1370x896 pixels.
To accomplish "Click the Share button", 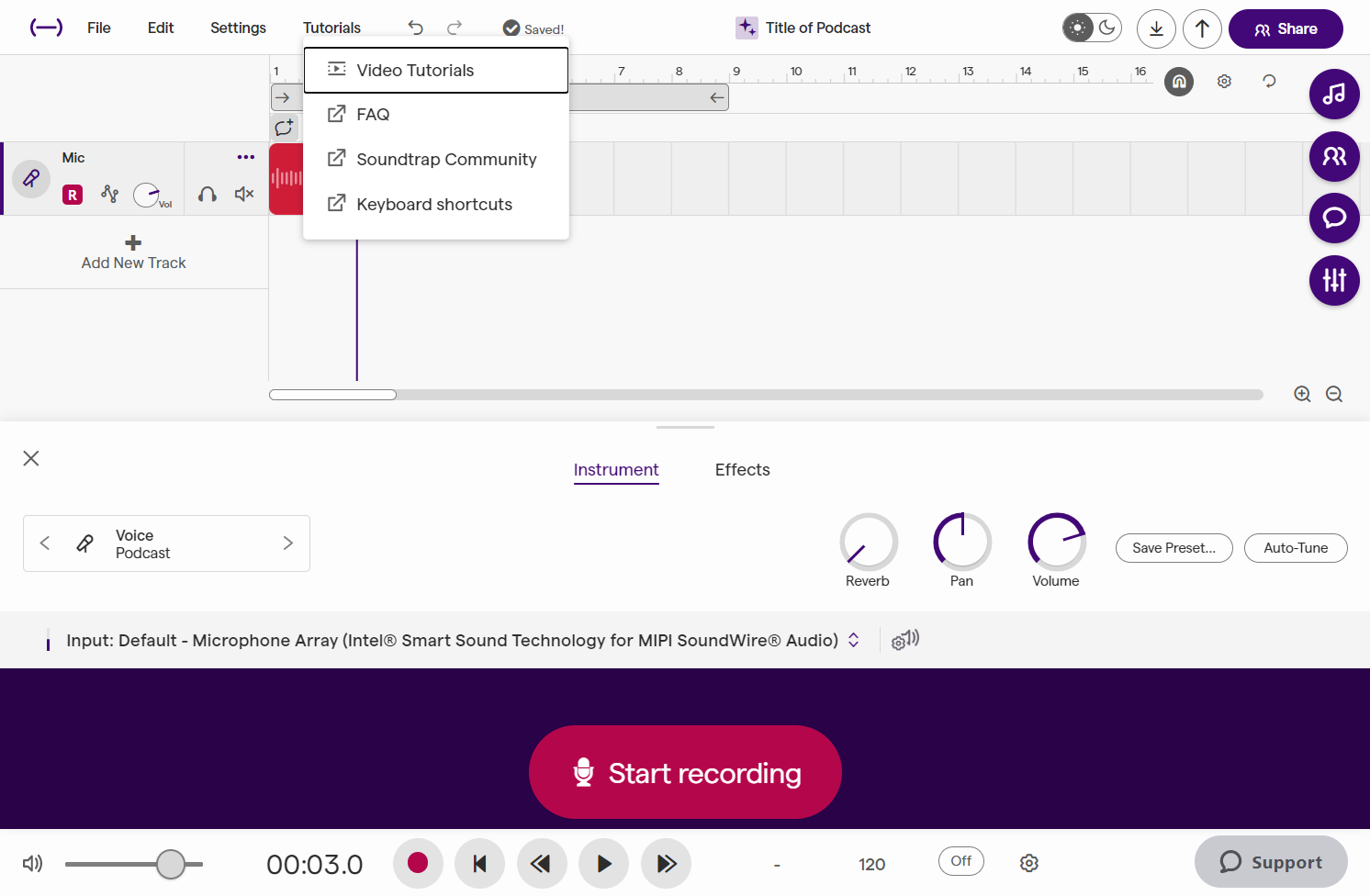I will pyautogui.click(x=1286, y=28).
